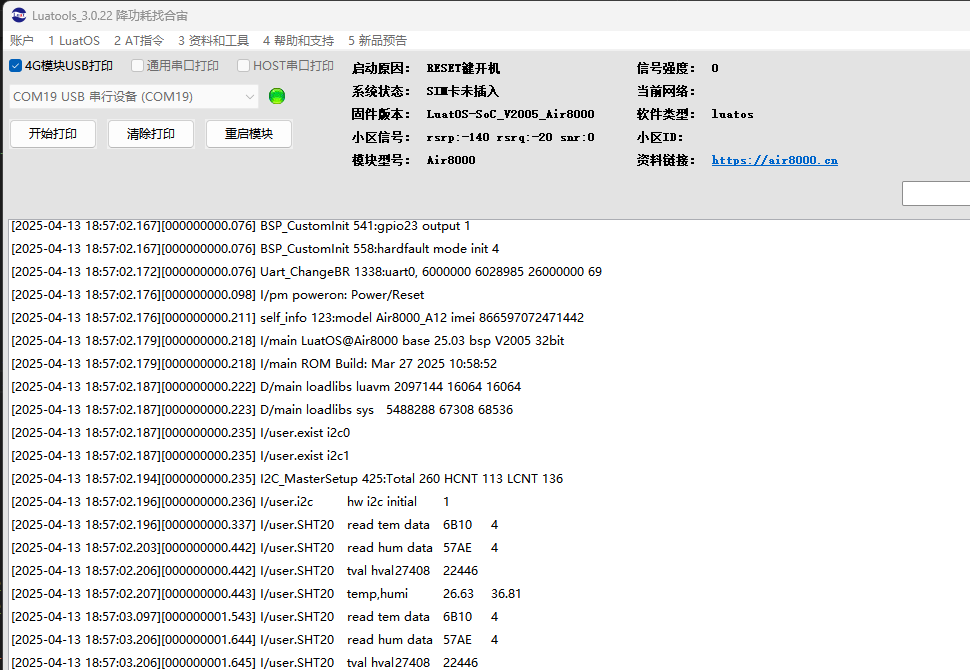
Task: Click the Air8000 module model value
Action: [x=451, y=160]
